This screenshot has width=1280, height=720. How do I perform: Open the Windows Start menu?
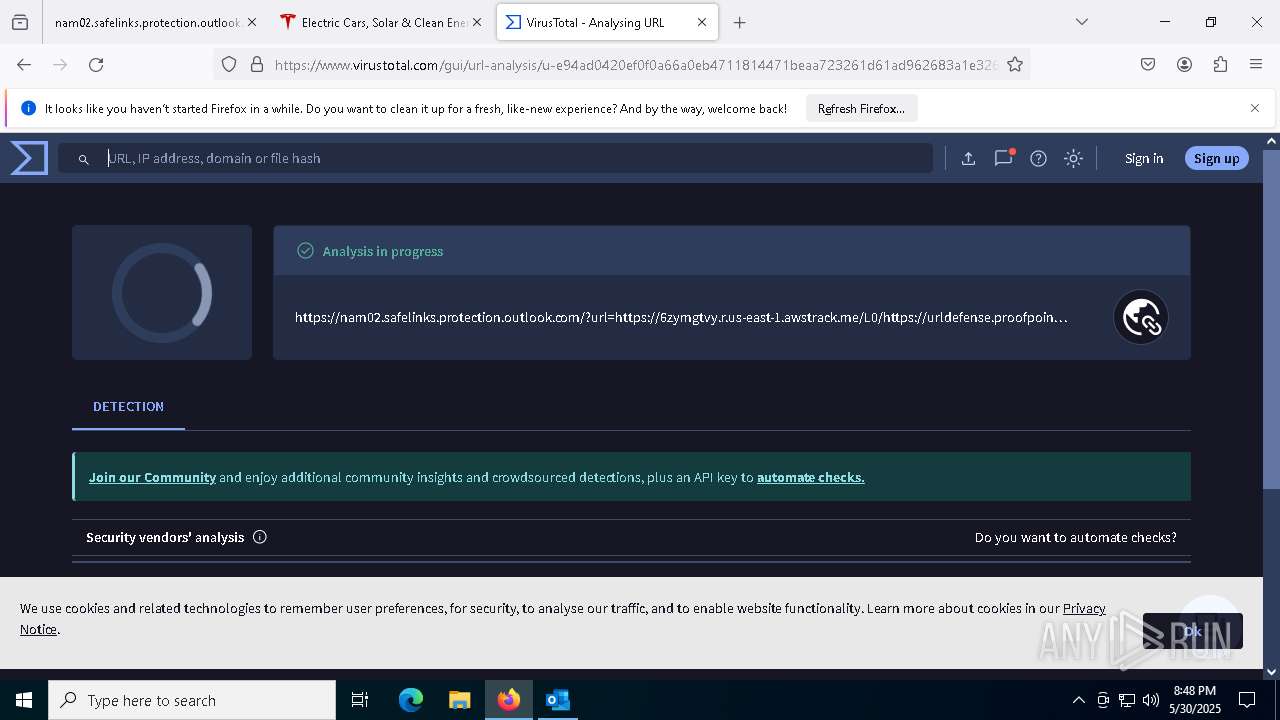24,700
